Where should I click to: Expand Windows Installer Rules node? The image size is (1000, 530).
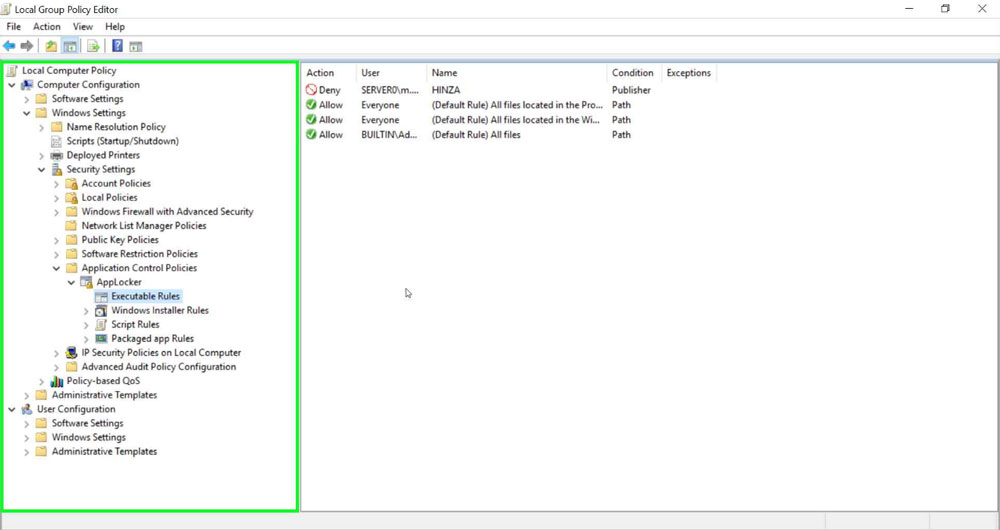click(86, 311)
